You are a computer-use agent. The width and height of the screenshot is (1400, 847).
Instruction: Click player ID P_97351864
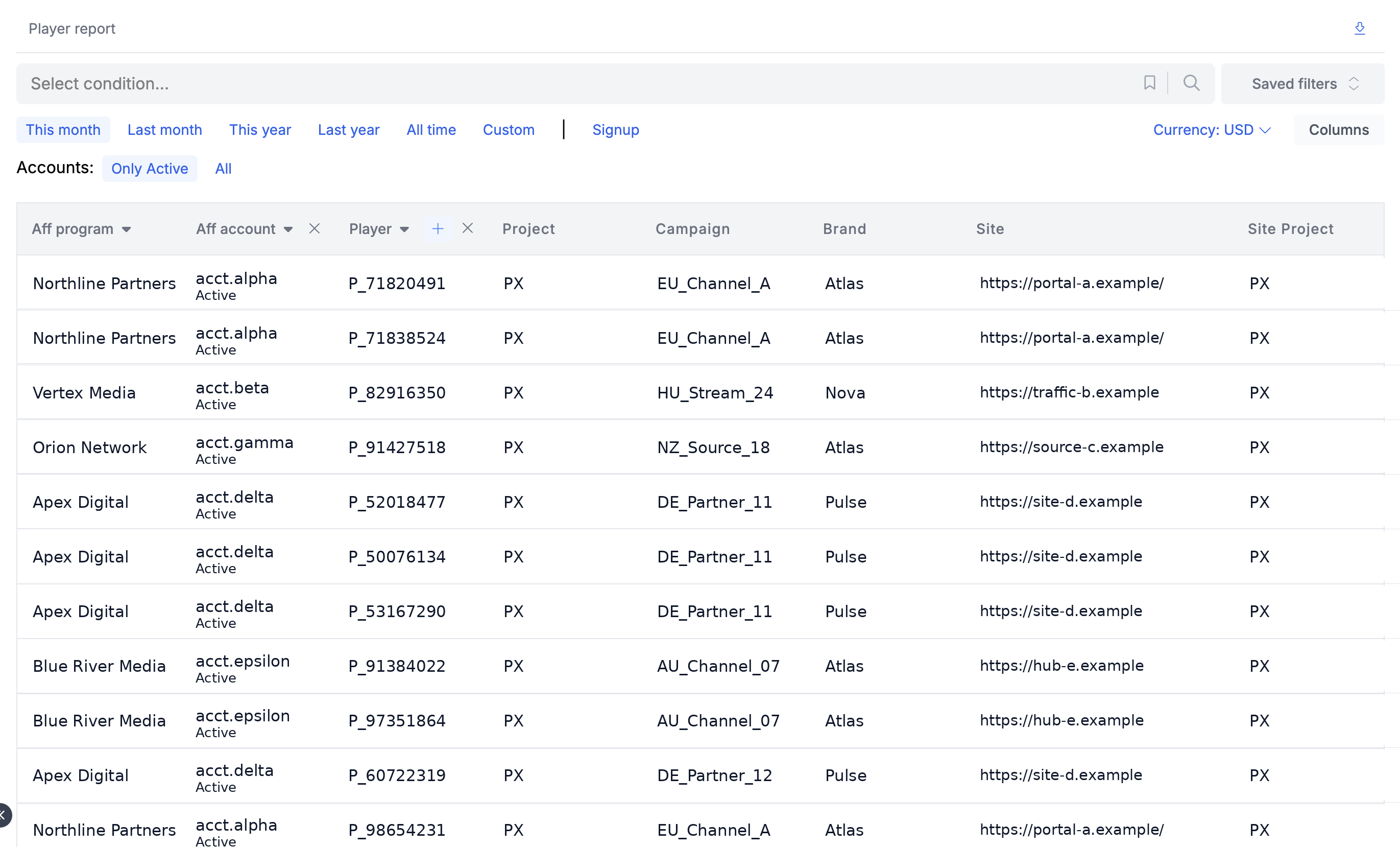click(397, 720)
